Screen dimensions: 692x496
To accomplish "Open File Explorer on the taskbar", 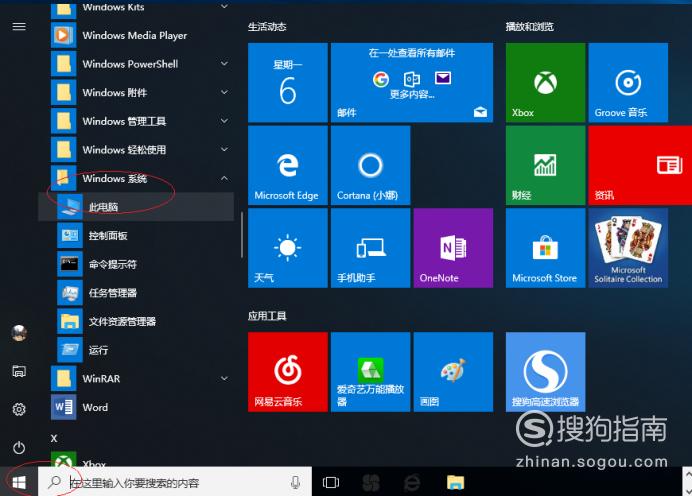I will coord(455,483).
